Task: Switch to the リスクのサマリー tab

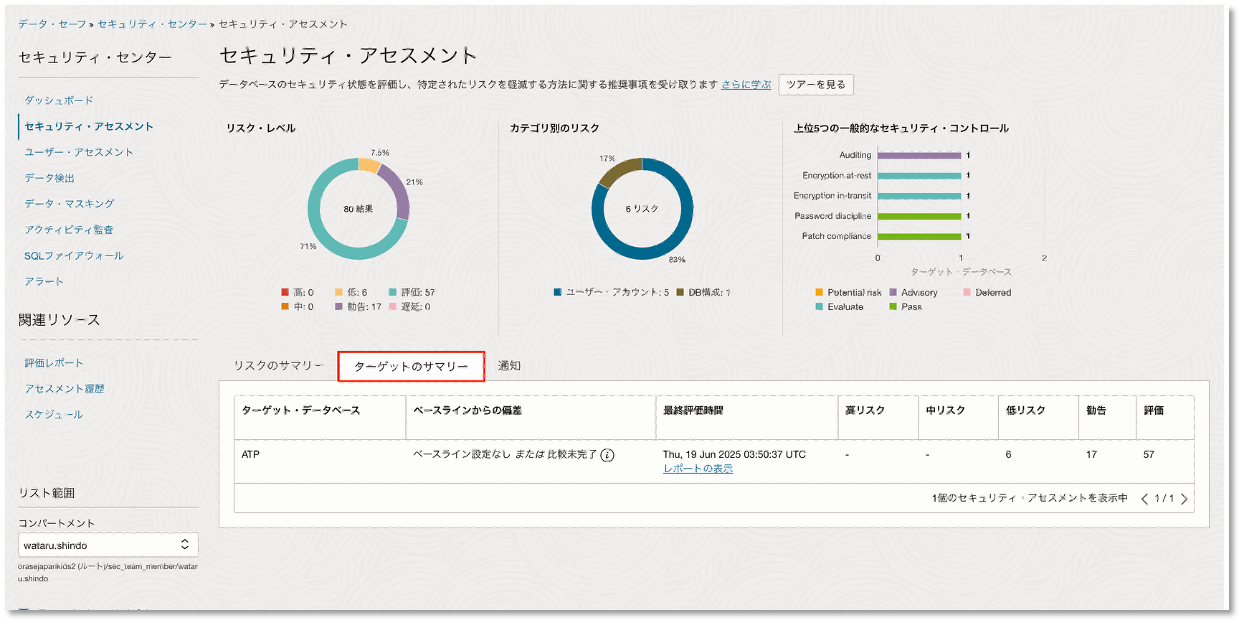Action: (x=278, y=366)
